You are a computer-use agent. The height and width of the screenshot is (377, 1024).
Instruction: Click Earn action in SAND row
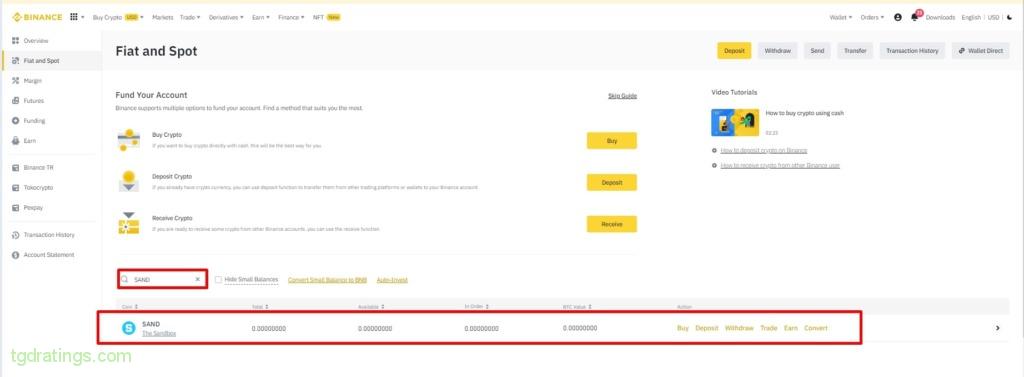coord(791,328)
